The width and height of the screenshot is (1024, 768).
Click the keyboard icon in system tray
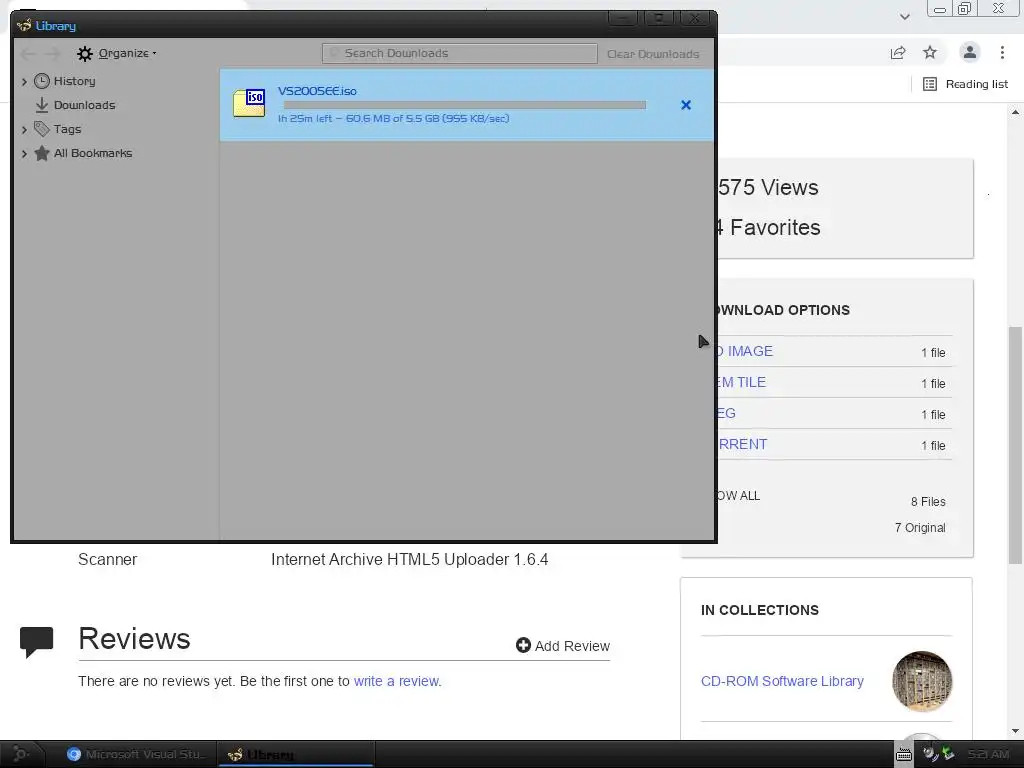pyautogui.click(x=904, y=755)
